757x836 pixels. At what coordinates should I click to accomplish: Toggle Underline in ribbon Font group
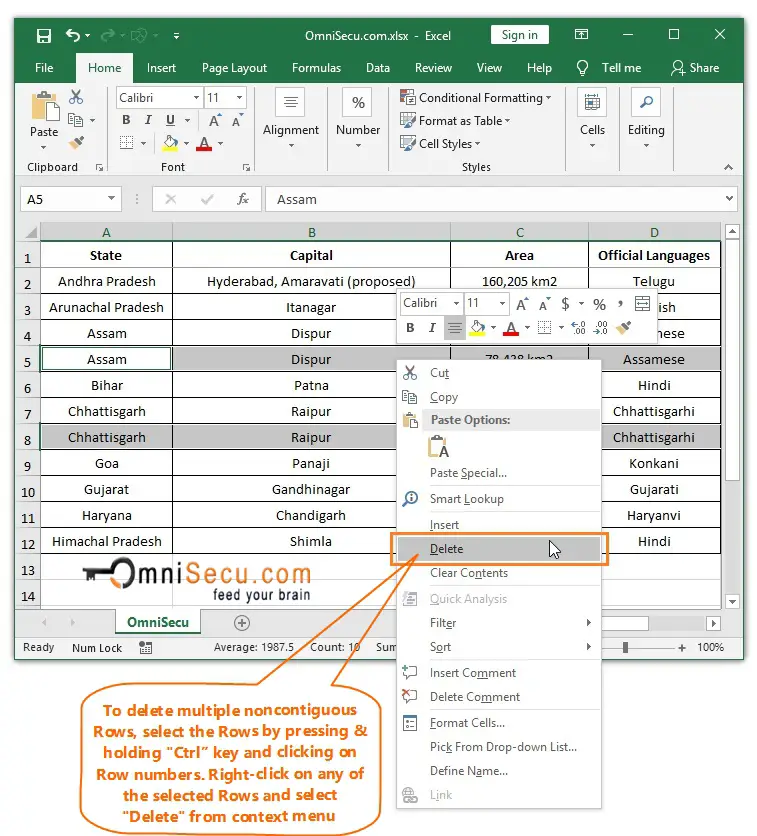171,120
